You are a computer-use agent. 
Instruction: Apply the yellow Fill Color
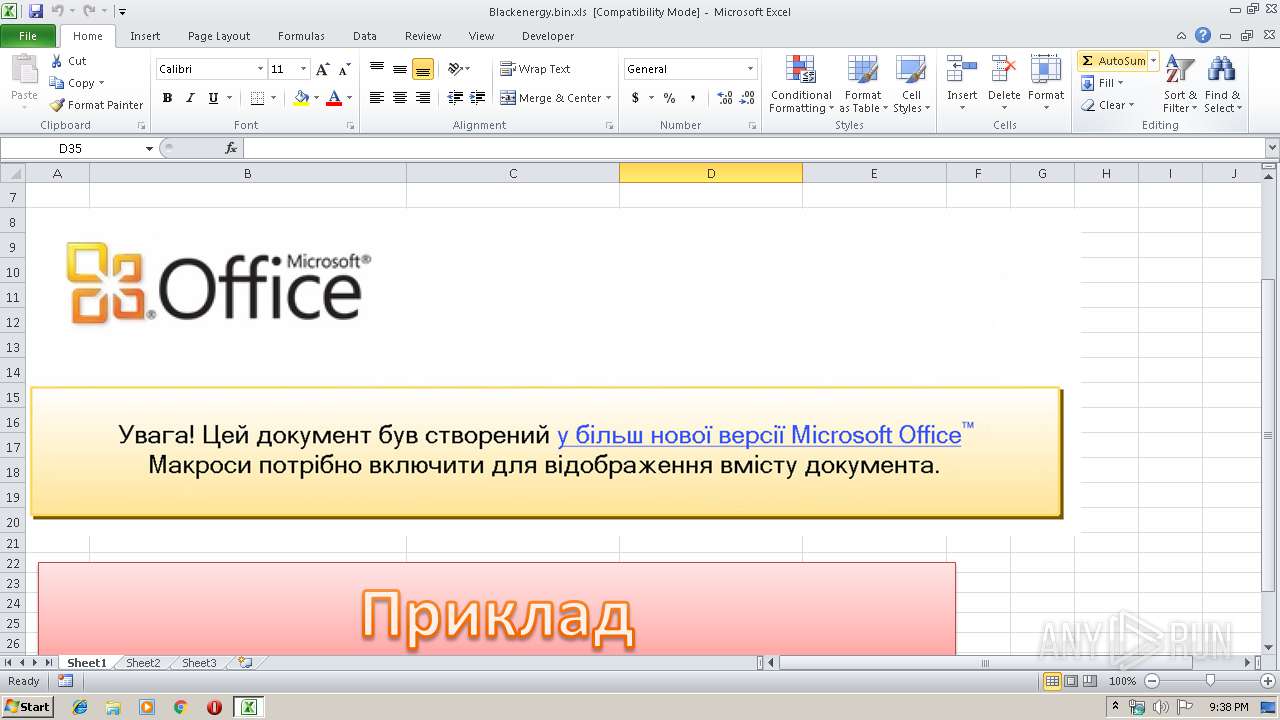tap(301, 98)
